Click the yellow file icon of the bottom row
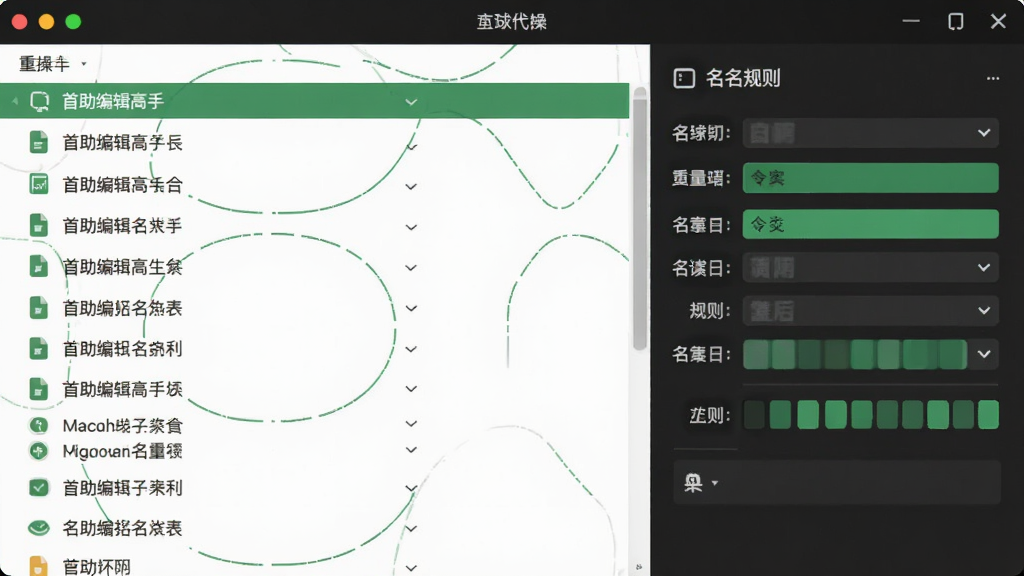Image resolution: width=1024 pixels, height=576 pixels. coord(39,566)
